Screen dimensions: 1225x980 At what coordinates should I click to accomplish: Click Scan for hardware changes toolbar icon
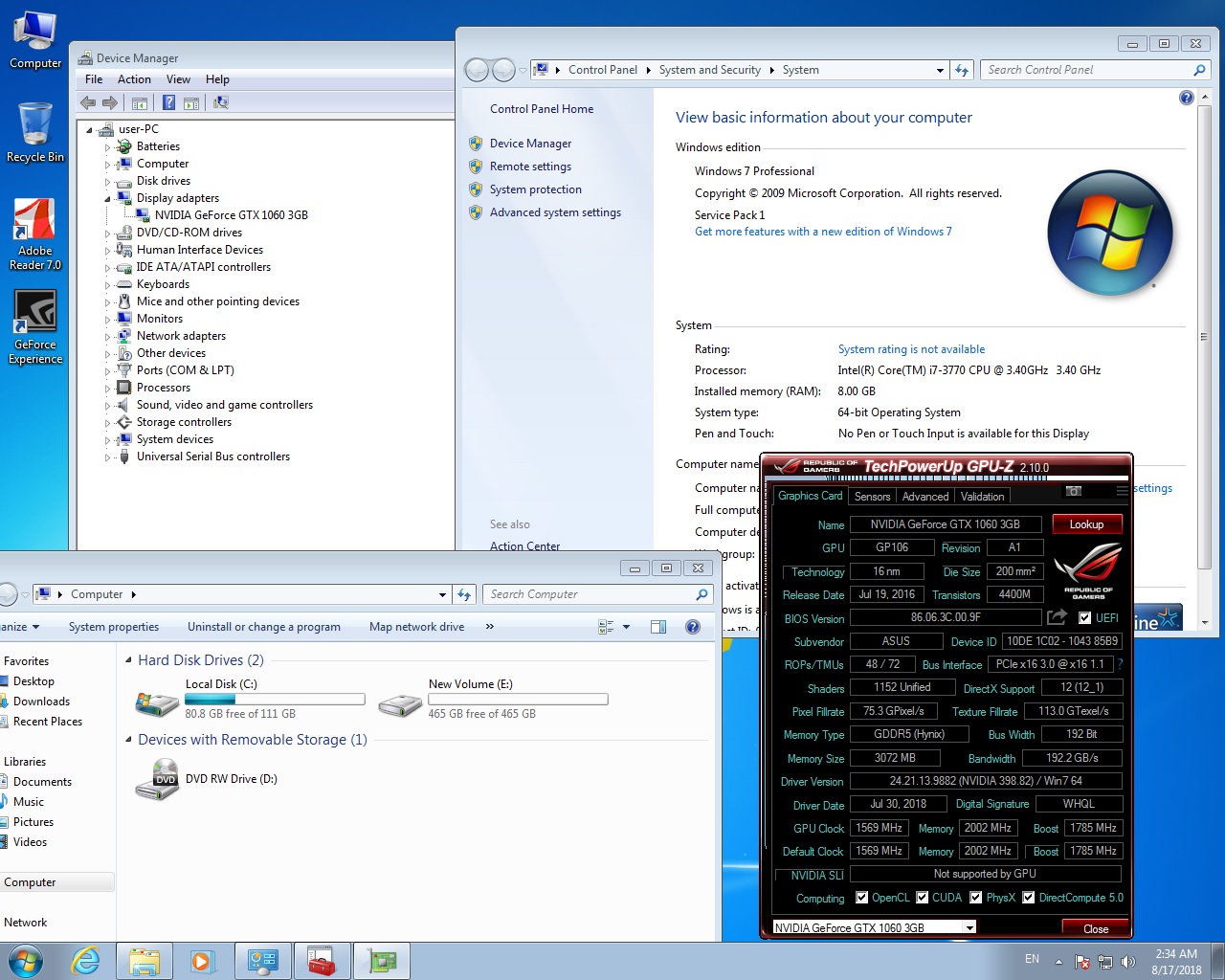pos(221,103)
